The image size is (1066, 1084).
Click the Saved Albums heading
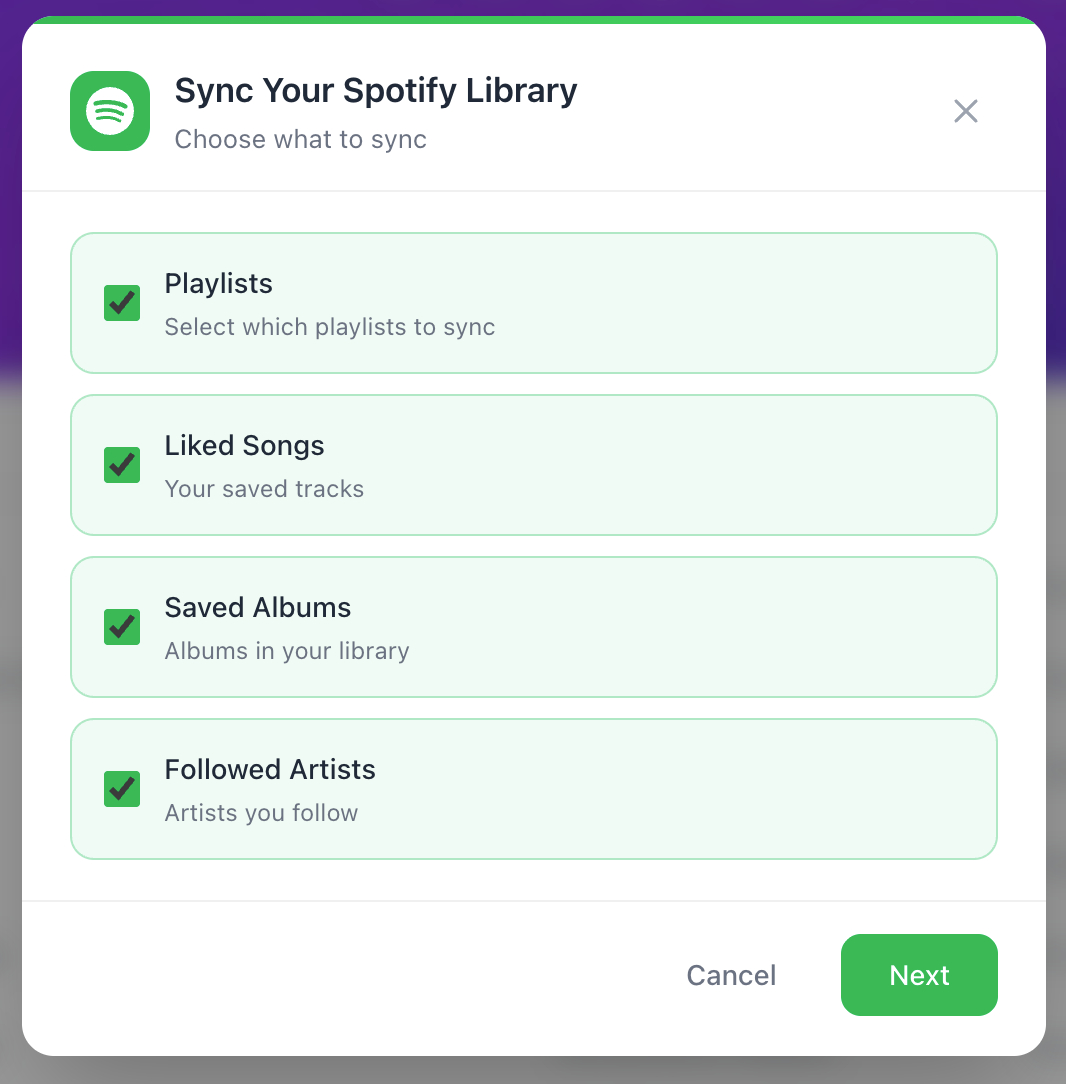[x=258, y=608]
